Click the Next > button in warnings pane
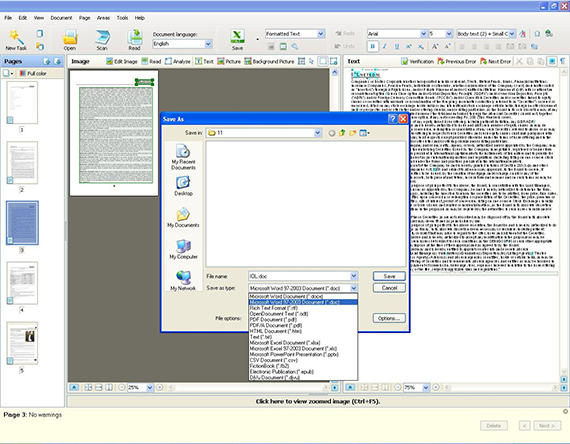The width and height of the screenshot is (570, 444). [547, 425]
